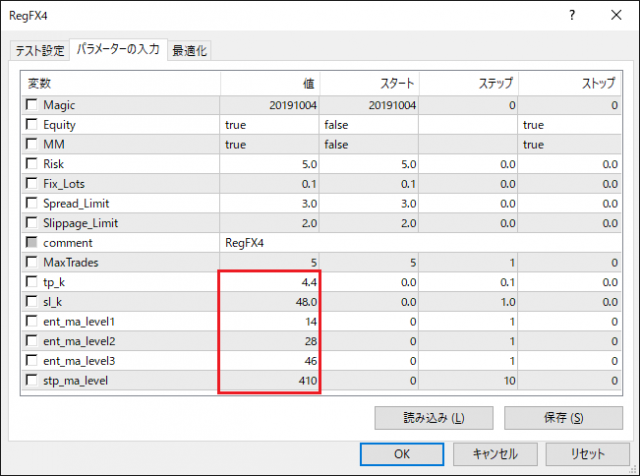The height and width of the screenshot is (476, 640).
Task: Open the 最適化 tab
Action: [189, 51]
